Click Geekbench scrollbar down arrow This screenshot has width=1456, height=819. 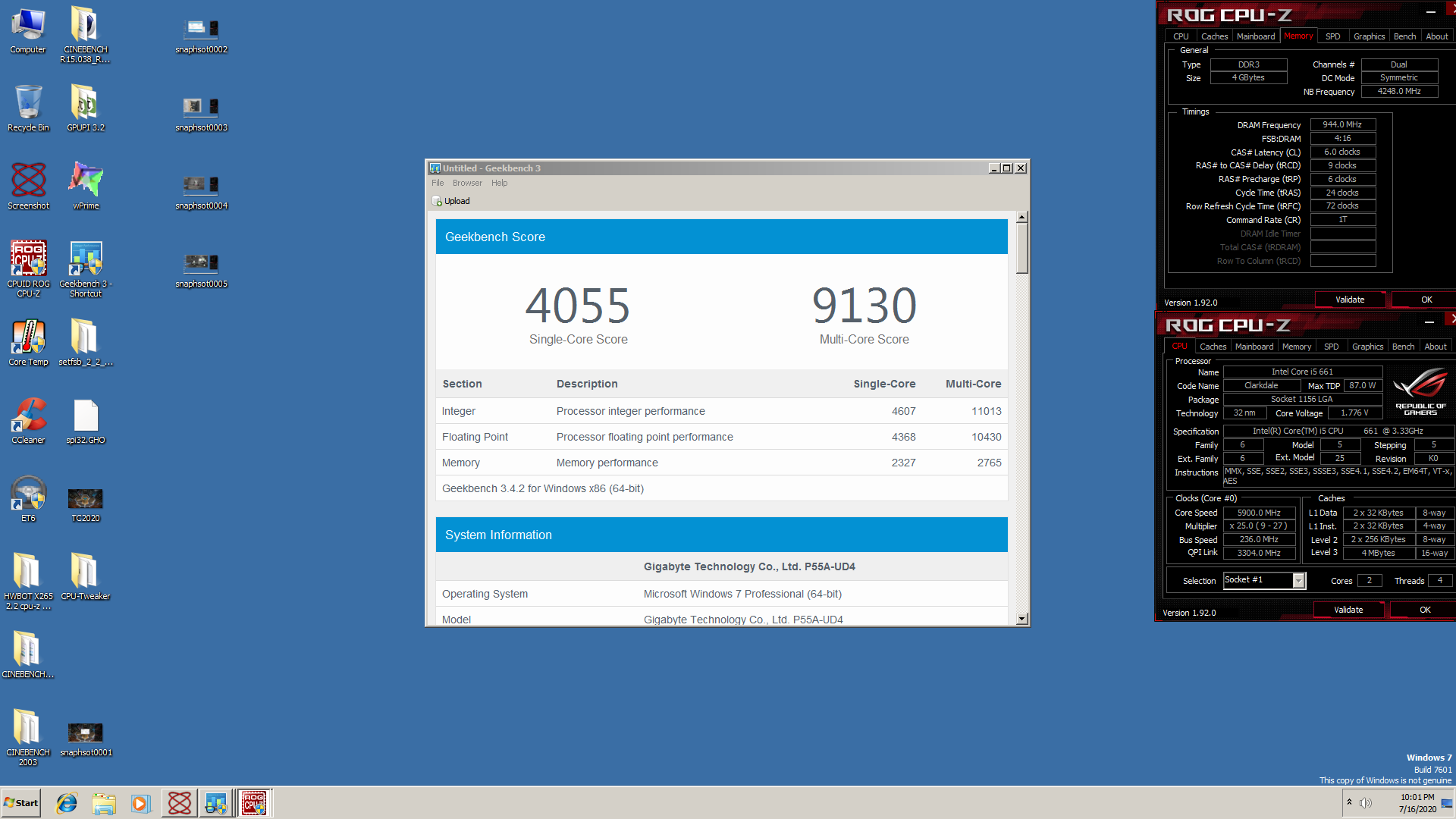1021,619
